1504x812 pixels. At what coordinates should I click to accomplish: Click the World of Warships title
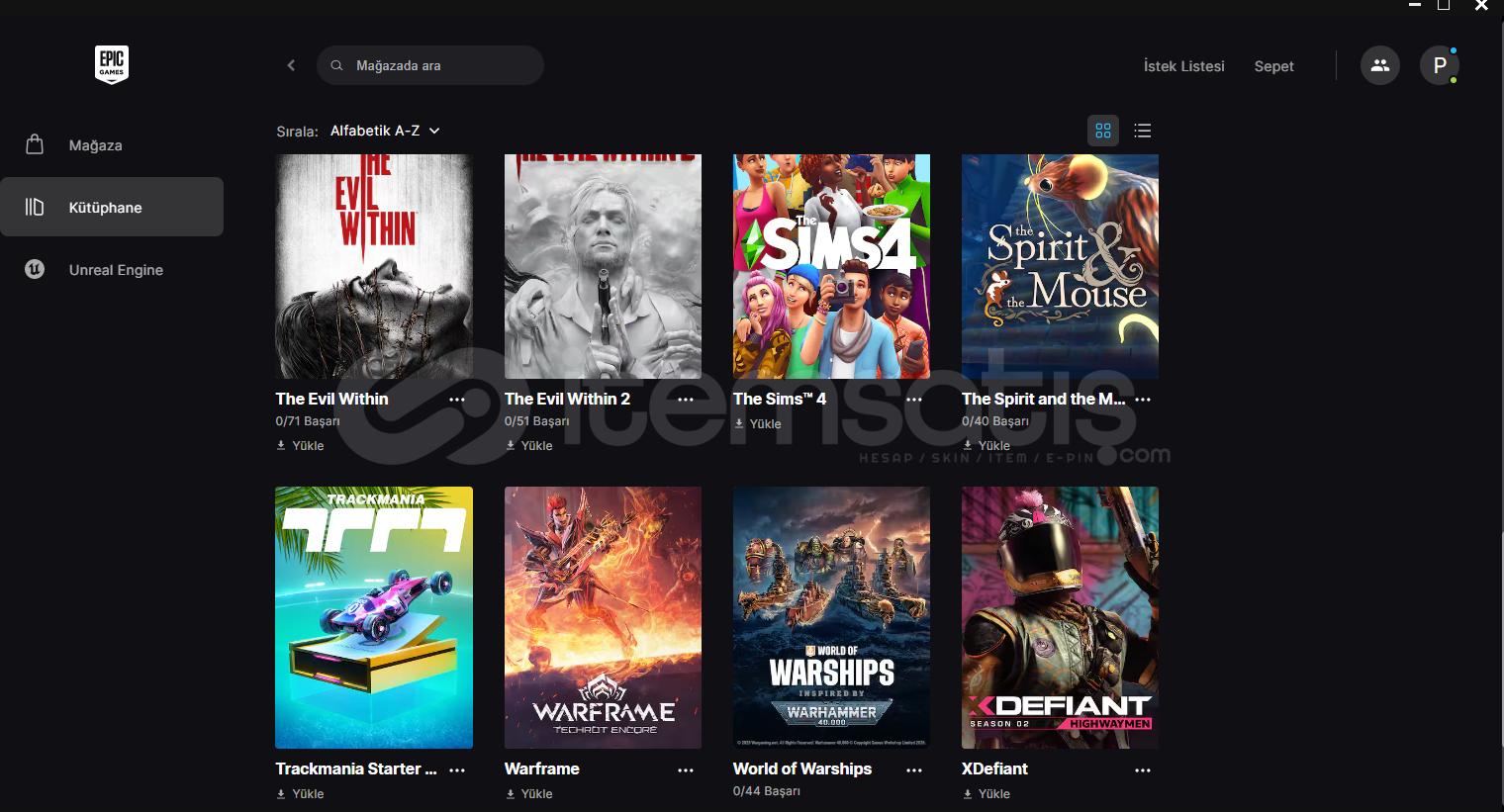coord(802,768)
